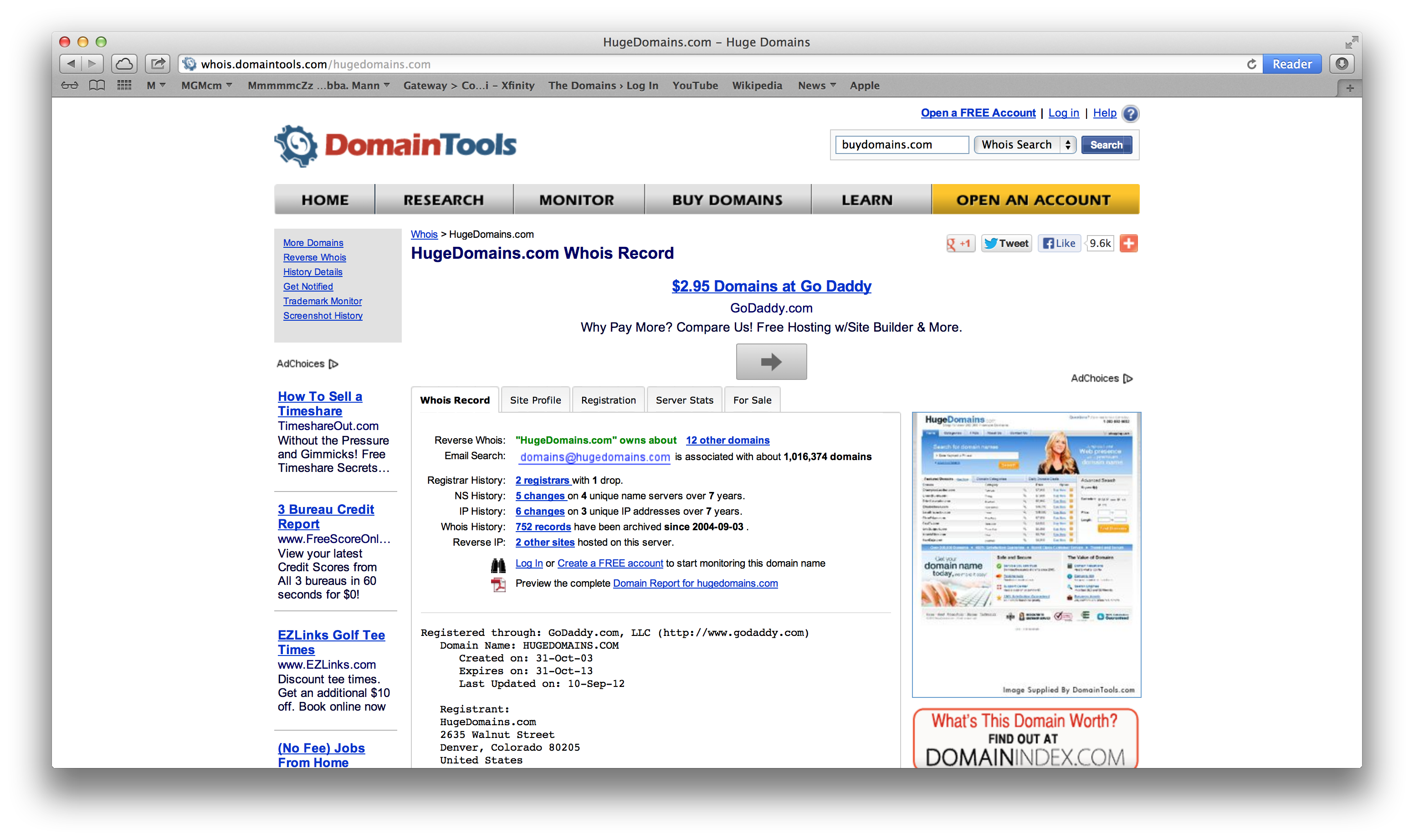Show Top Sites grid icon
Screen dimensions: 1414x840
pyautogui.click(x=124, y=86)
